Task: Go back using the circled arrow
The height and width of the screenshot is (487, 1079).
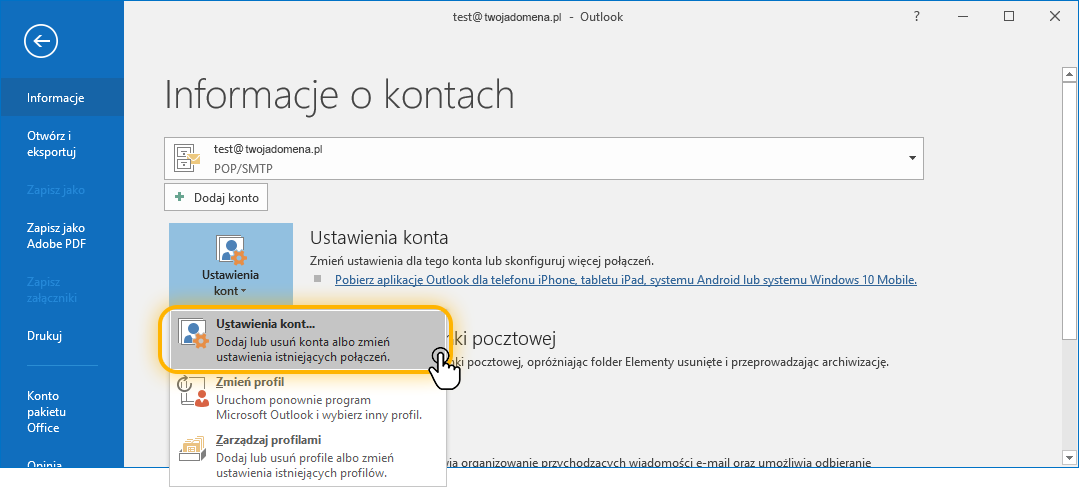Action: (x=41, y=41)
